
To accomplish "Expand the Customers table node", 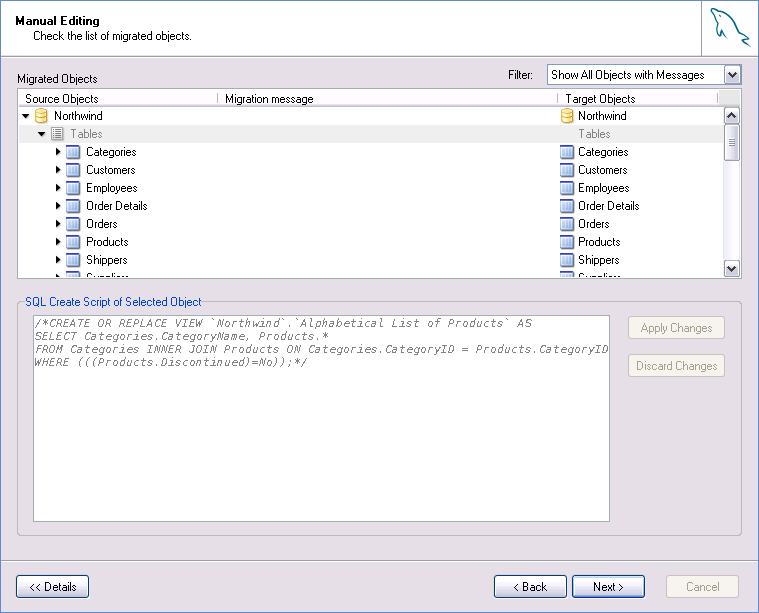I will (58, 169).
